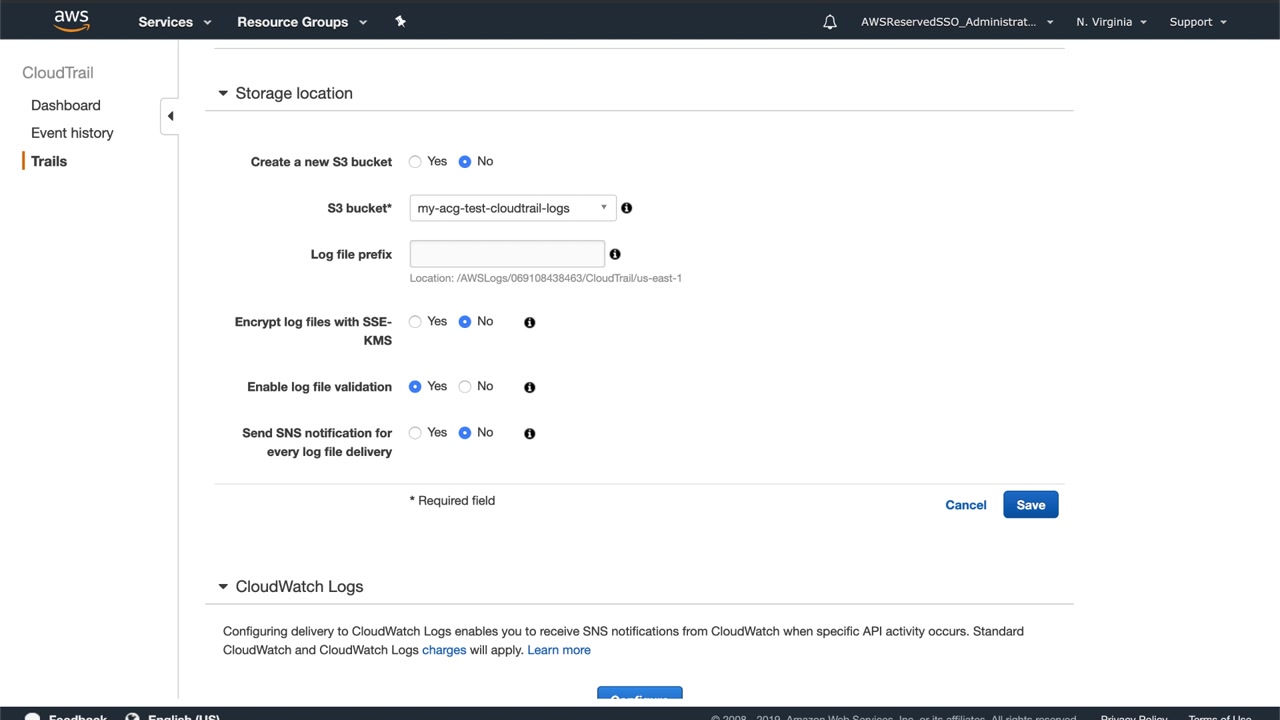Click info icon next to S3 bucket
Image resolution: width=1280 pixels, height=720 pixels.
(x=626, y=208)
